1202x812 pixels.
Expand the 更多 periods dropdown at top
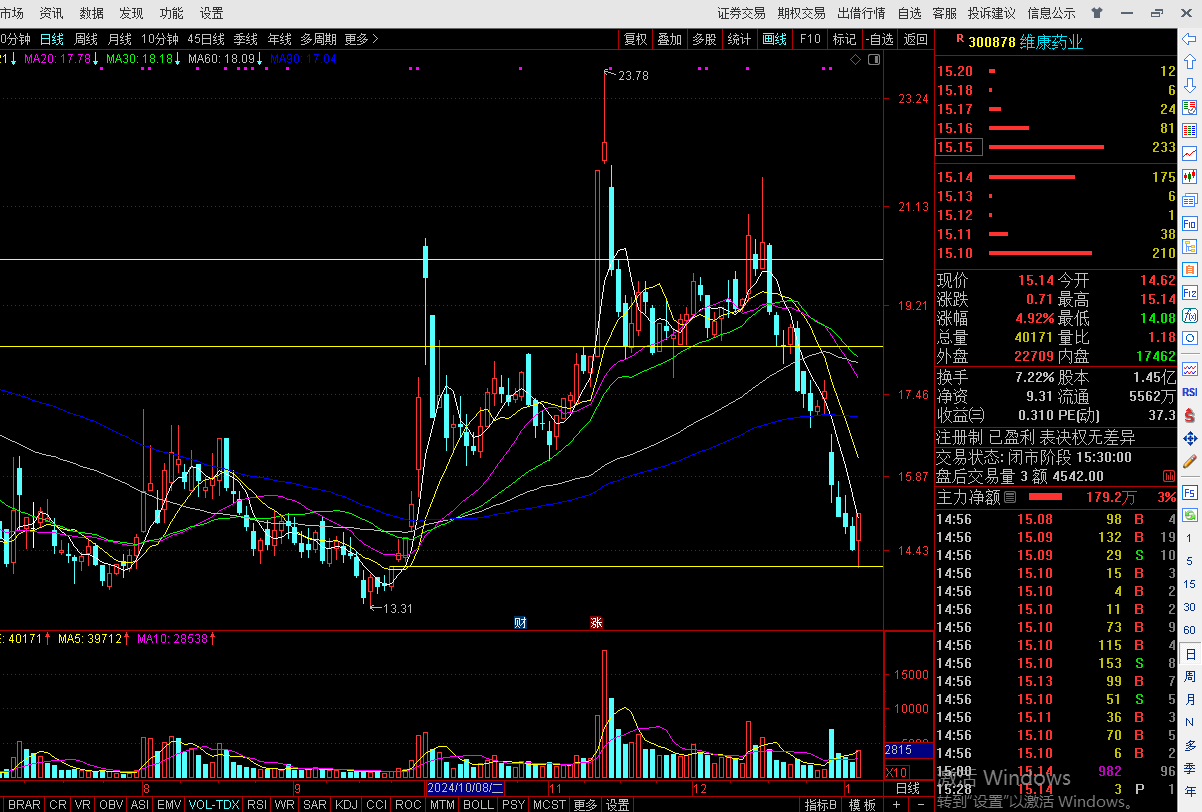coord(361,39)
